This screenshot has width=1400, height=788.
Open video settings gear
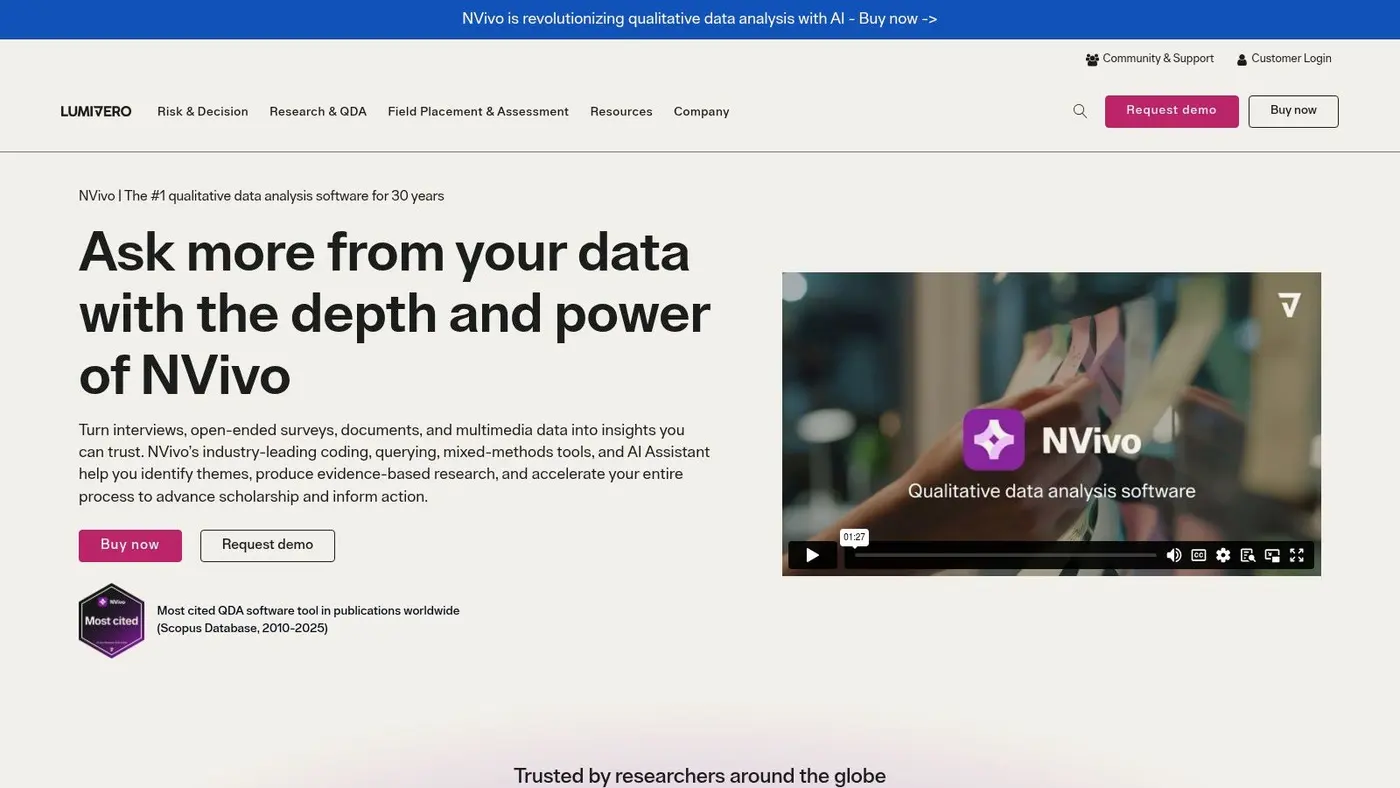(x=1223, y=555)
